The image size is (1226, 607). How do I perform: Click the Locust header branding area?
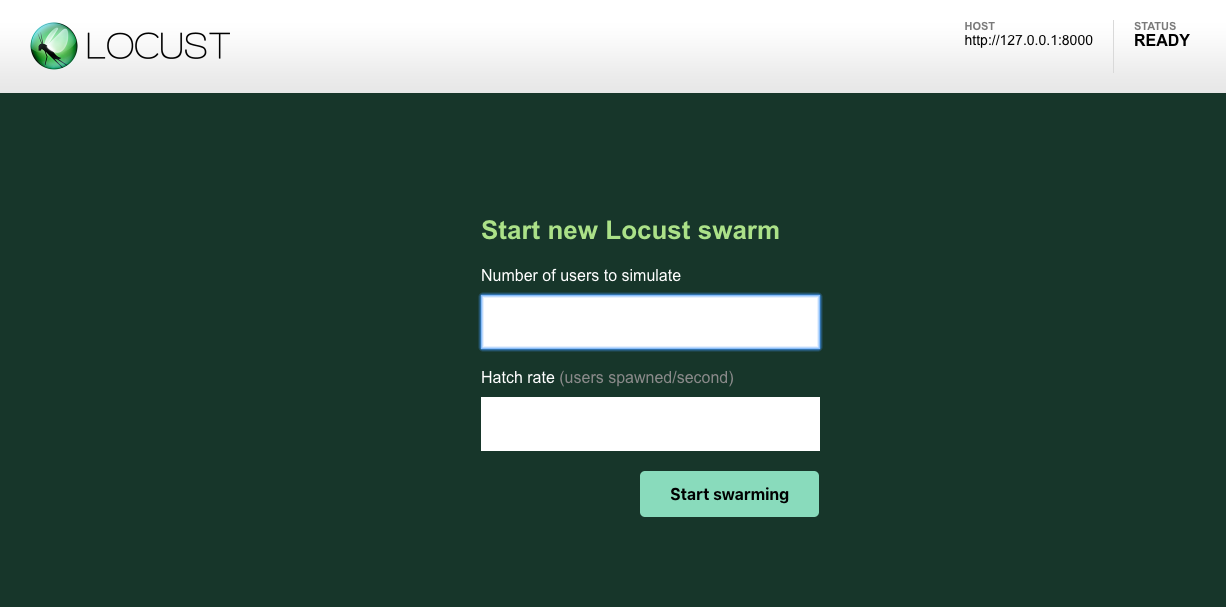[x=128, y=45]
